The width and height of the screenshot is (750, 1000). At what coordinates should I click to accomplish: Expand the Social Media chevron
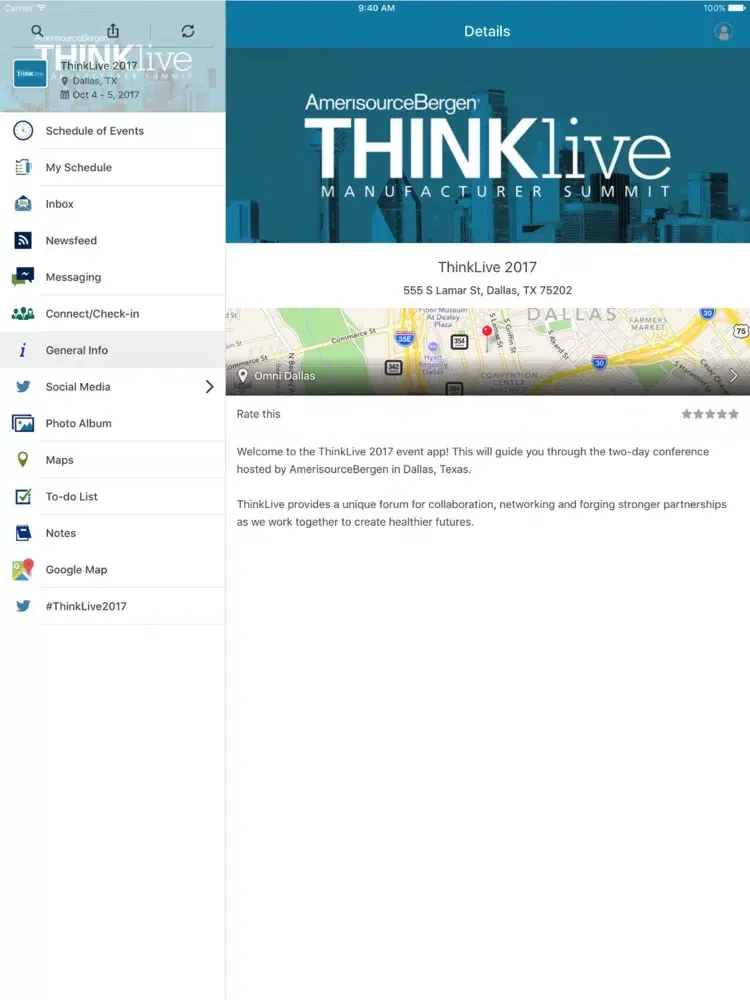[x=209, y=386]
